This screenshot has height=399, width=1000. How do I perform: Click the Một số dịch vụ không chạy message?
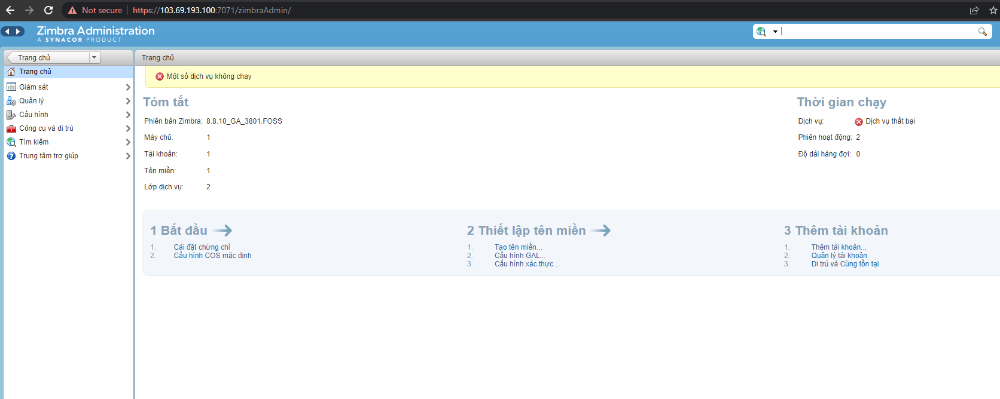pos(209,76)
